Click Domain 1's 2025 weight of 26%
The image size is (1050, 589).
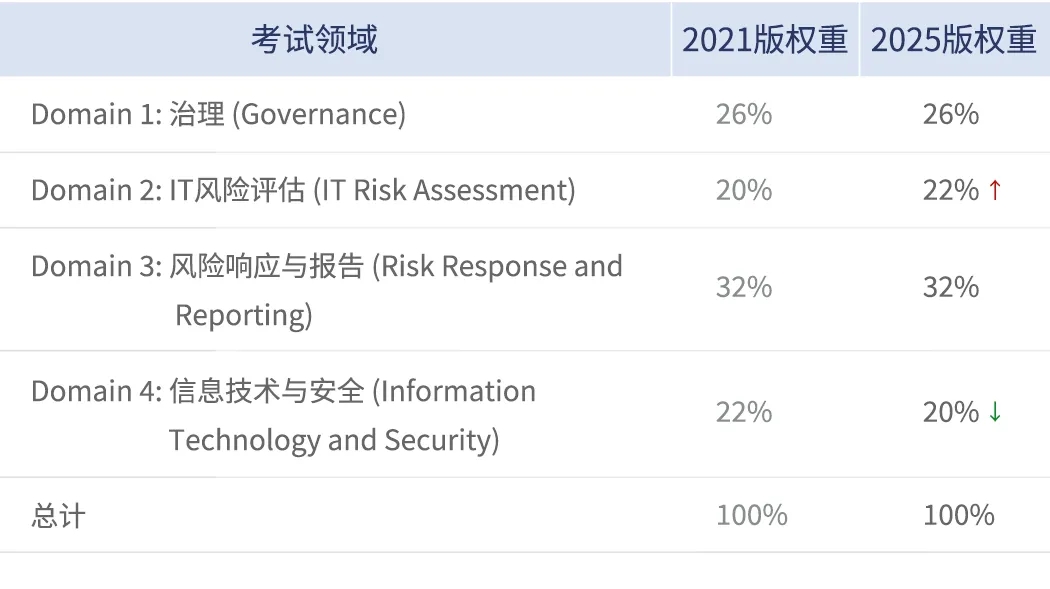pos(951,114)
